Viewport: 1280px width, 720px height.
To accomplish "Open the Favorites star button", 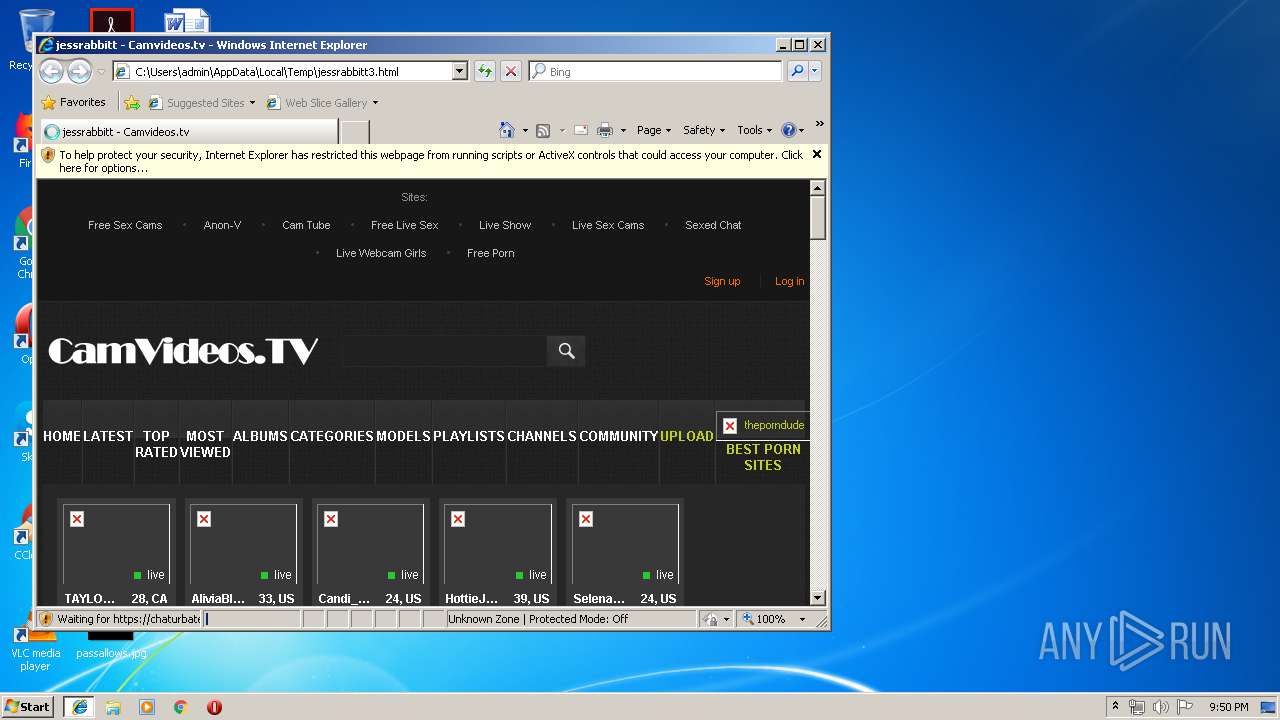I will pos(73,102).
